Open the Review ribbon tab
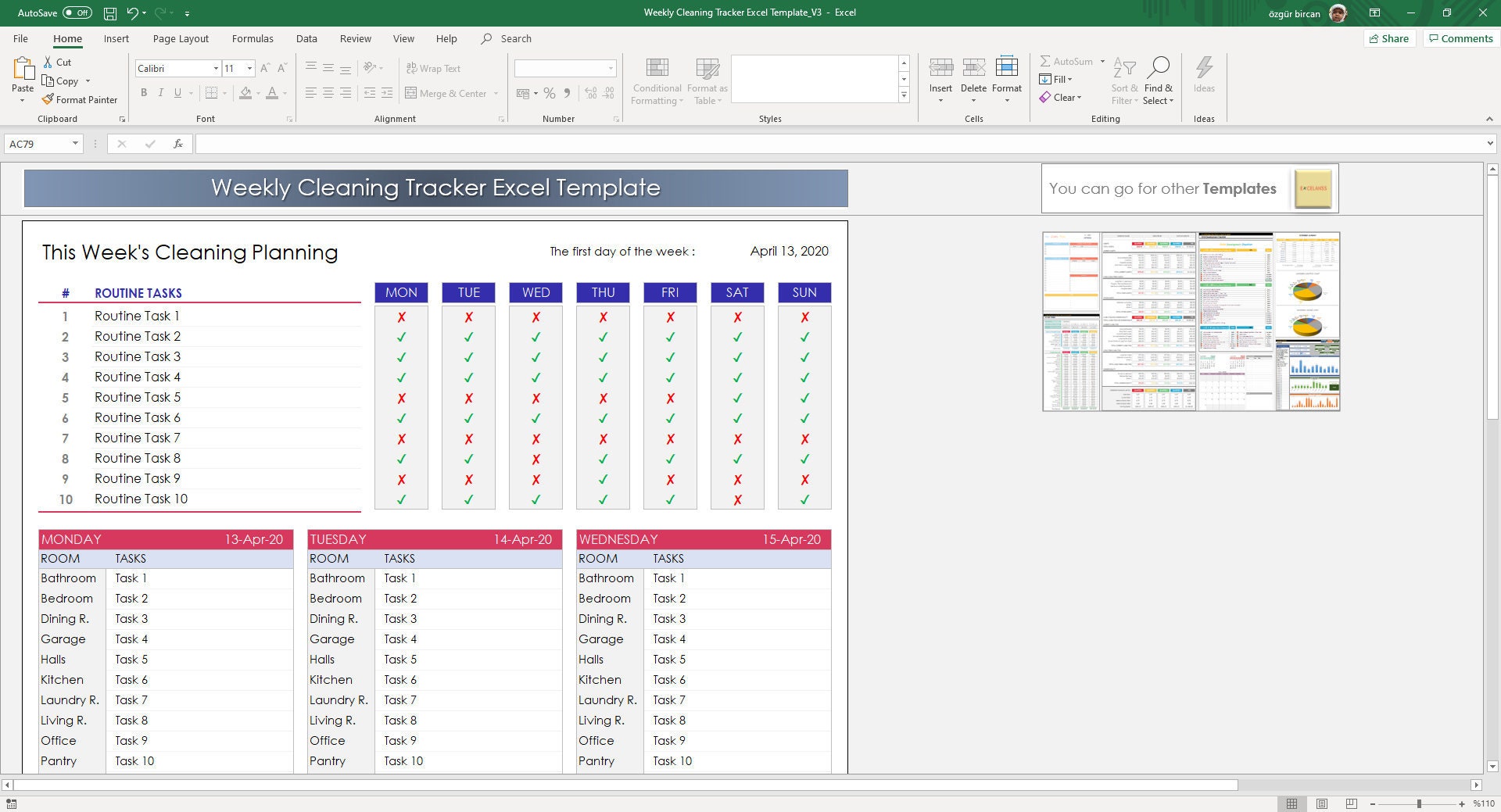Image resolution: width=1501 pixels, height=812 pixels. click(x=355, y=38)
